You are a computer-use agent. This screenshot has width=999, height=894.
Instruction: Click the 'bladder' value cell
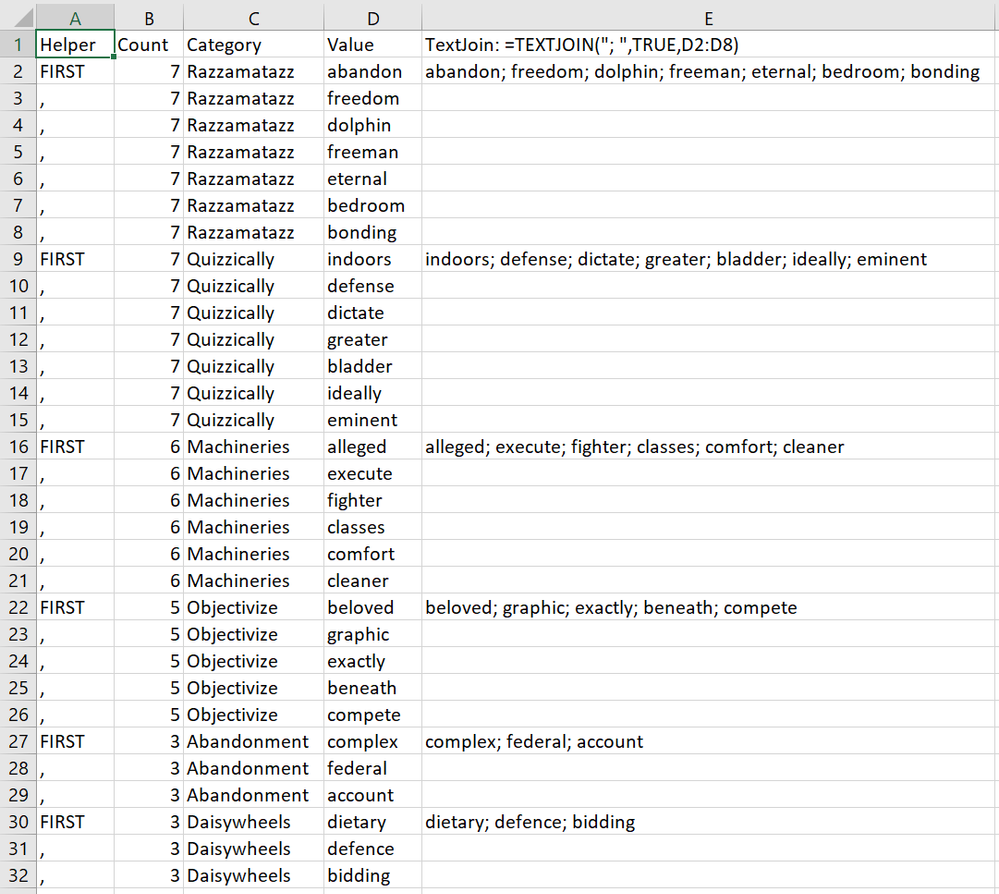coord(373,366)
